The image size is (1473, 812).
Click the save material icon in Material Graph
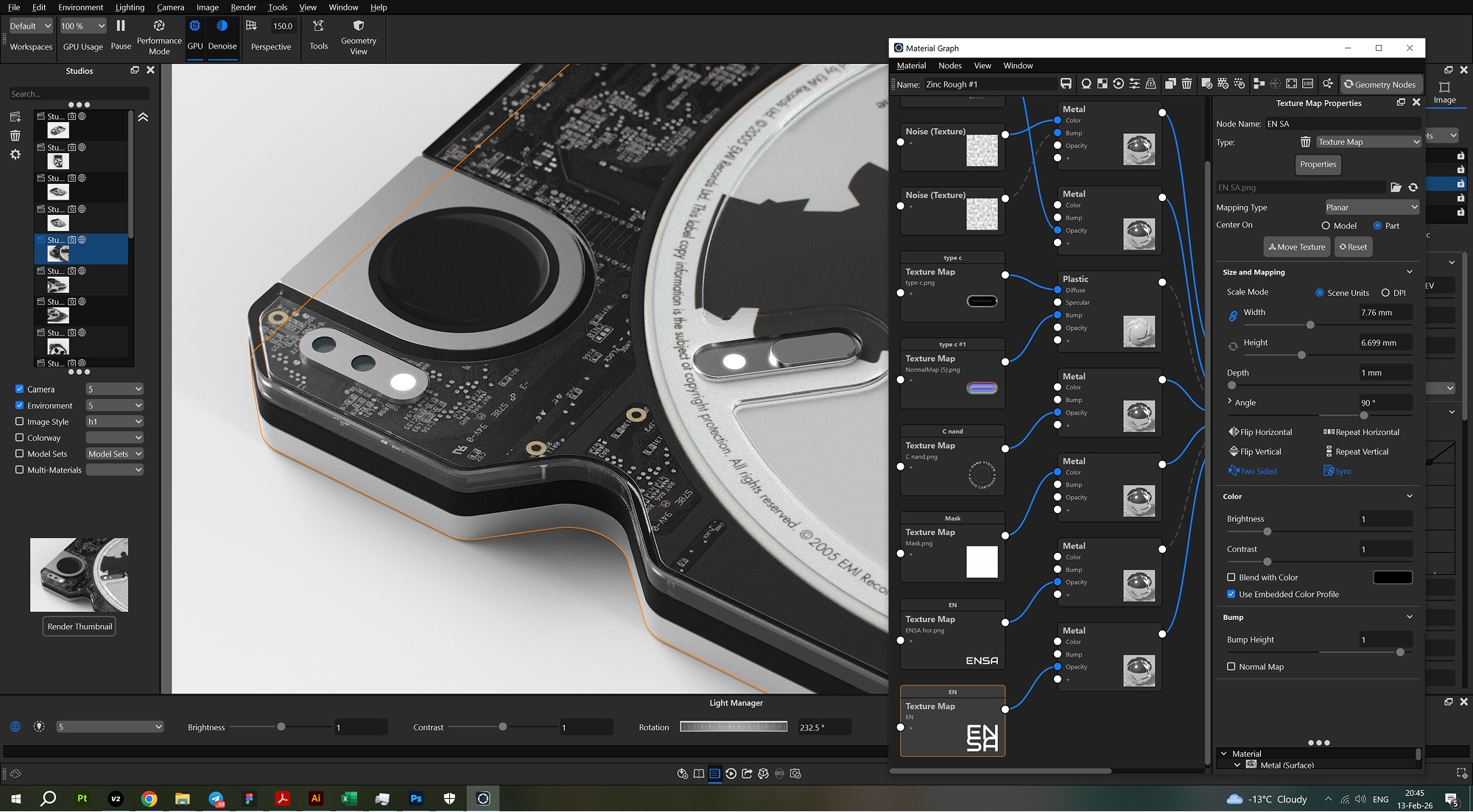coord(1066,84)
